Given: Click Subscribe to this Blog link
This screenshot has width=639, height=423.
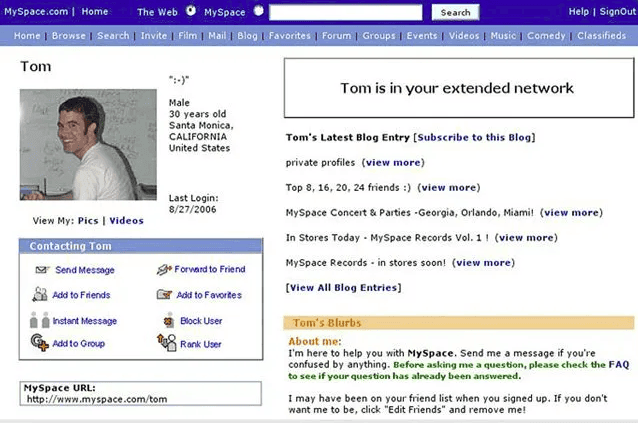Looking at the screenshot, I should click(x=475, y=137).
